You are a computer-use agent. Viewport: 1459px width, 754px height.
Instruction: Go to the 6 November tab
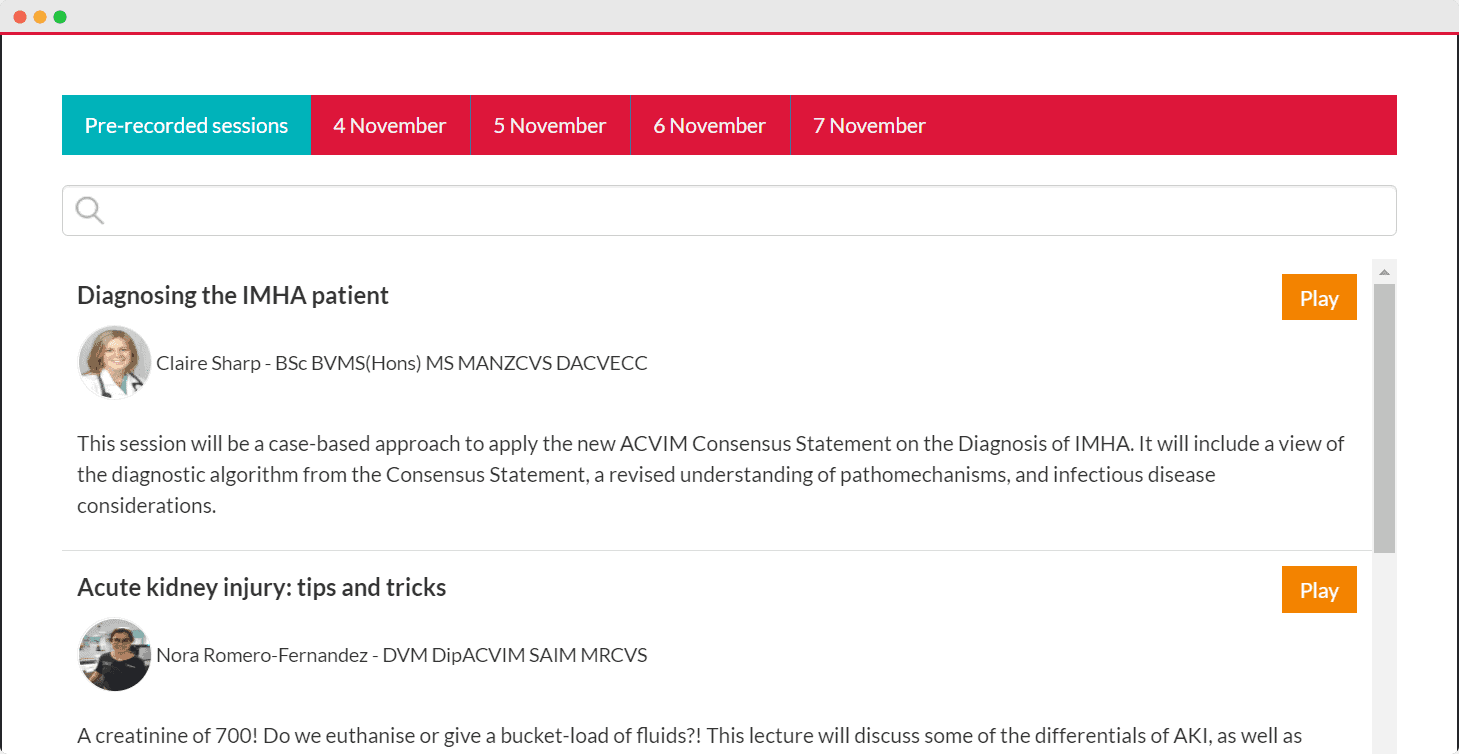[x=710, y=126]
